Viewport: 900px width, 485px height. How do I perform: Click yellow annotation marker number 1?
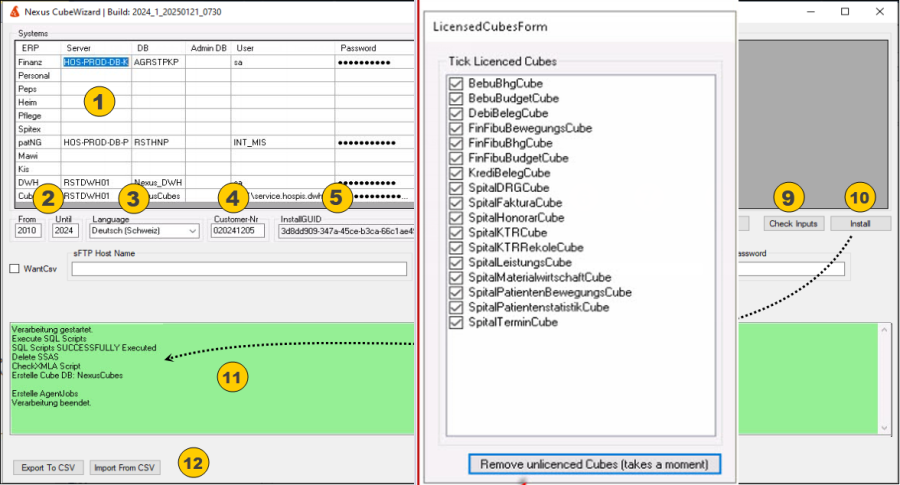coord(99,100)
